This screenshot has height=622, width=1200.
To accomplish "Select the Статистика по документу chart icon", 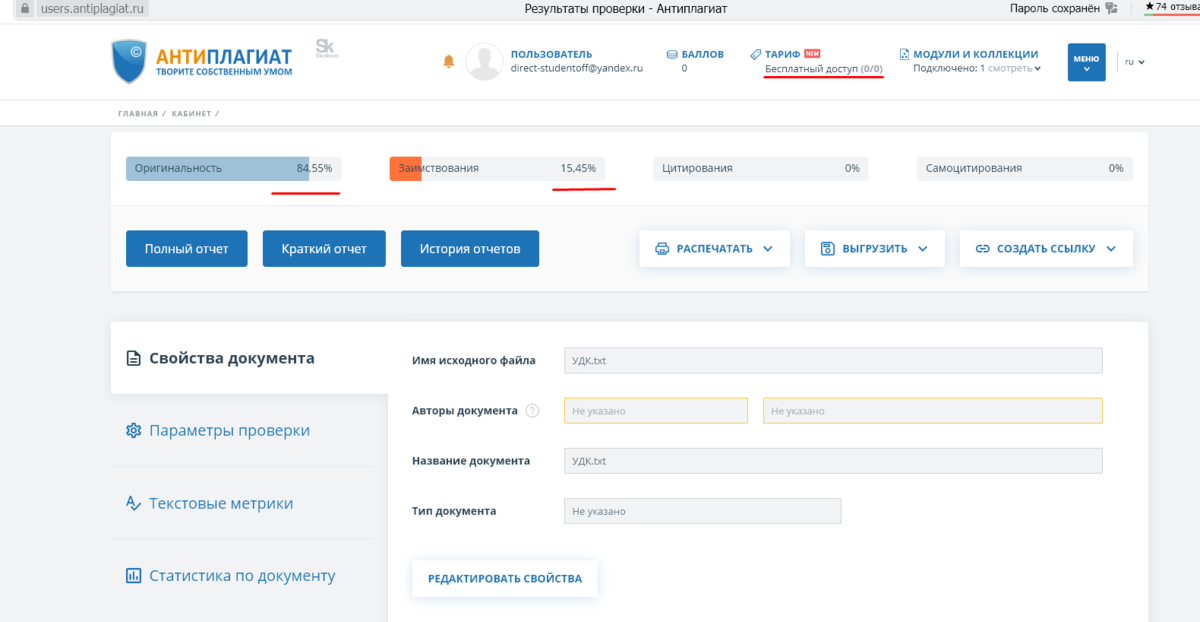I will coord(133,575).
